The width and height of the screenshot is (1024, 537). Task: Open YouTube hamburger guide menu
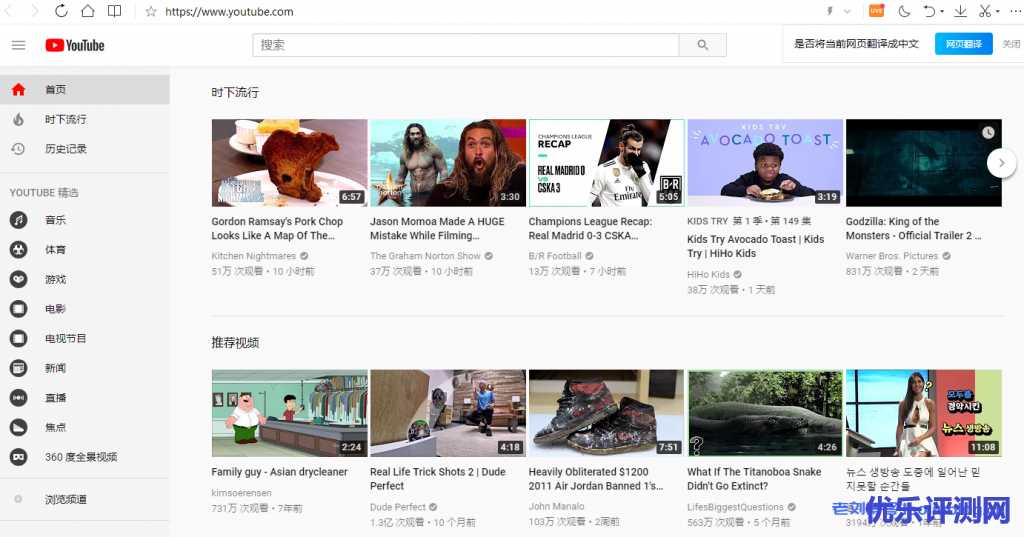[x=18, y=45]
